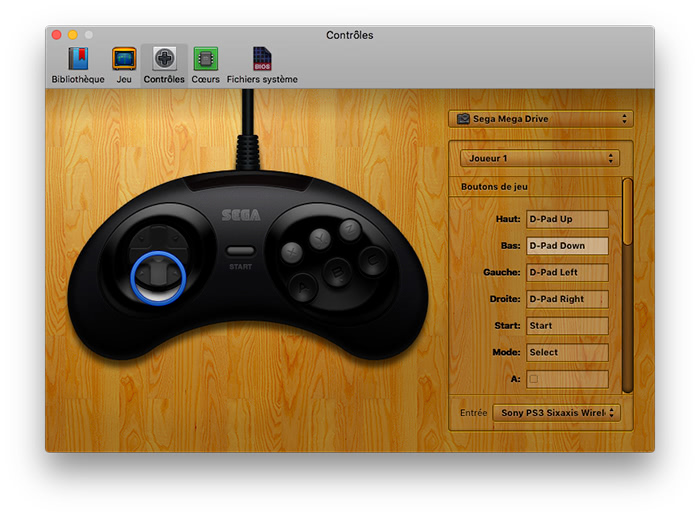Click the Haut: label
Viewport: 700px width, 517px height.
pos(508,219)
